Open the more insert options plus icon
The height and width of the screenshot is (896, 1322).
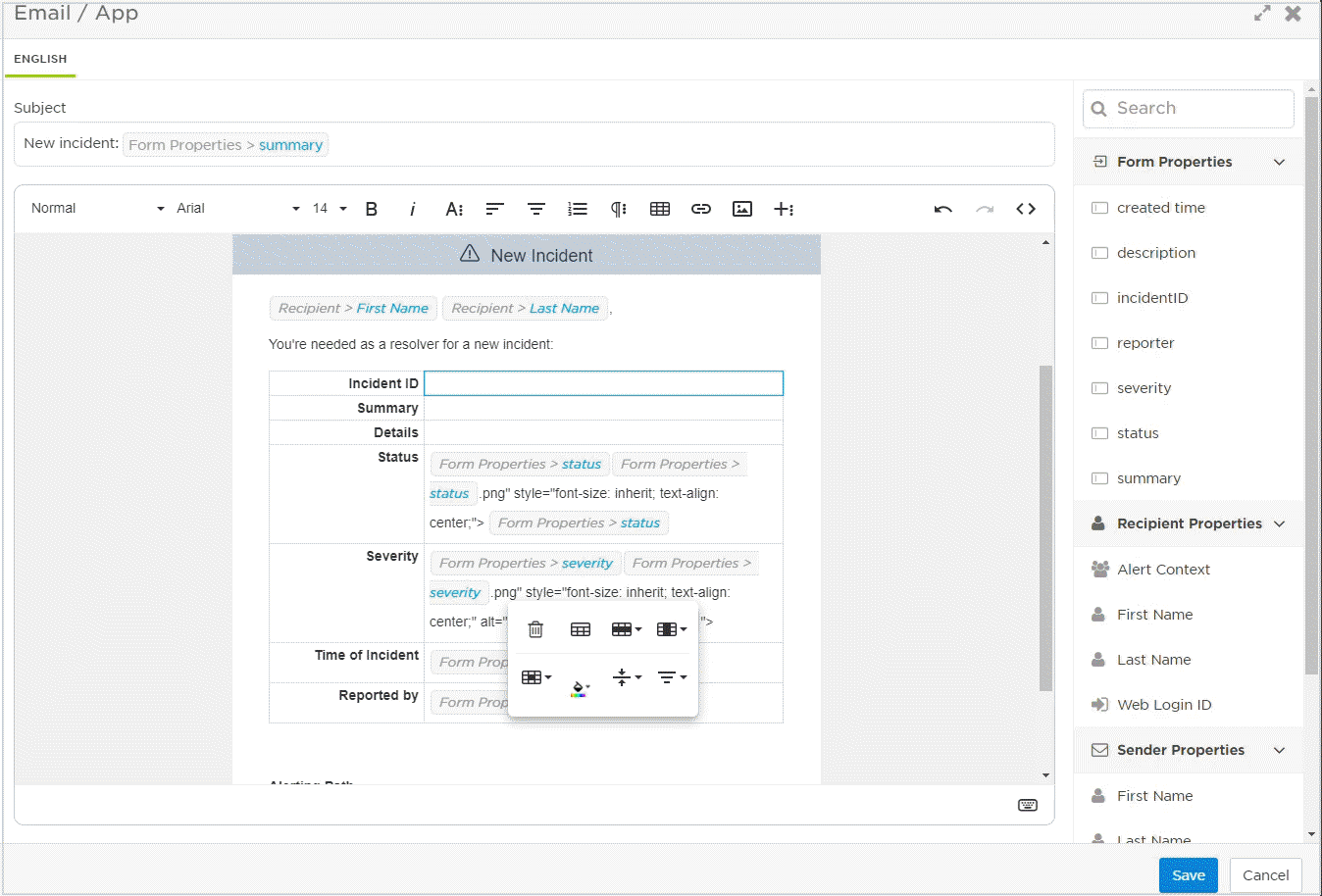click(x=784, y=209)
